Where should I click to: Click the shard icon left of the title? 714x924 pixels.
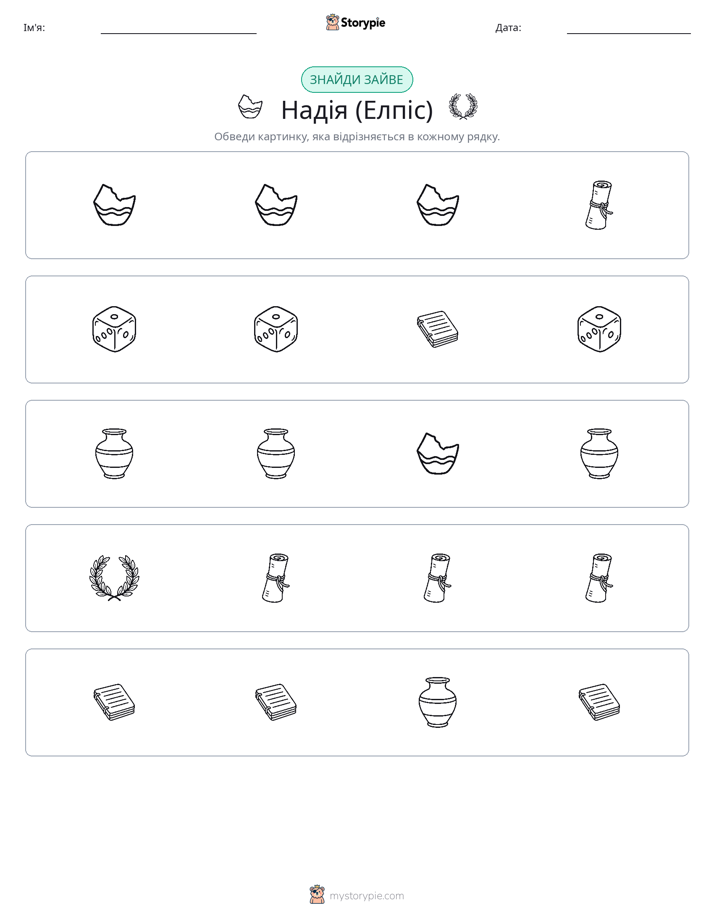250,107
